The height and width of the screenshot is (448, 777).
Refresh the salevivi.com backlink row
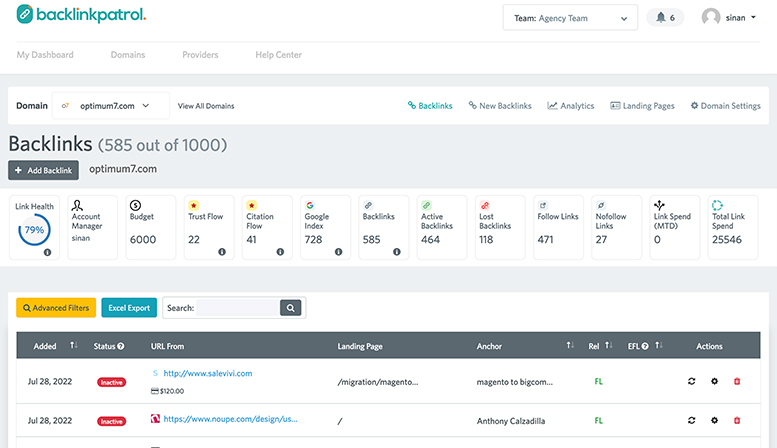692,381
